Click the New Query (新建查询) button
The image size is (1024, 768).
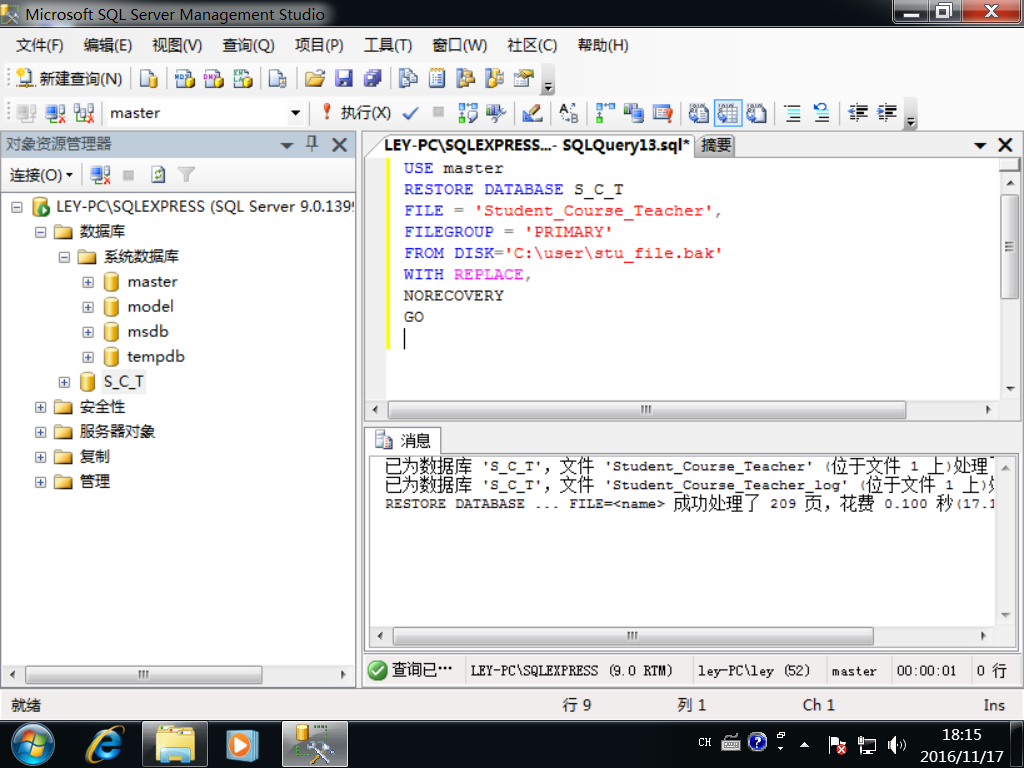69,79
